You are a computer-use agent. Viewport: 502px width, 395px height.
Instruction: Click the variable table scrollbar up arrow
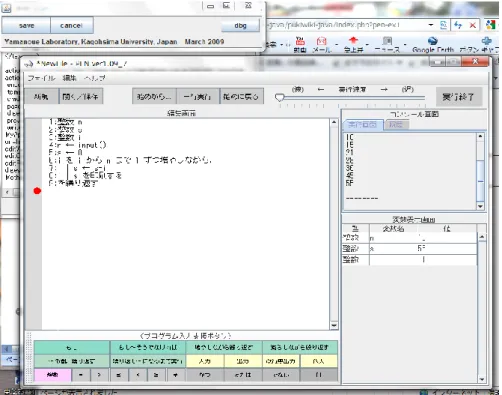tap(482, 237)
